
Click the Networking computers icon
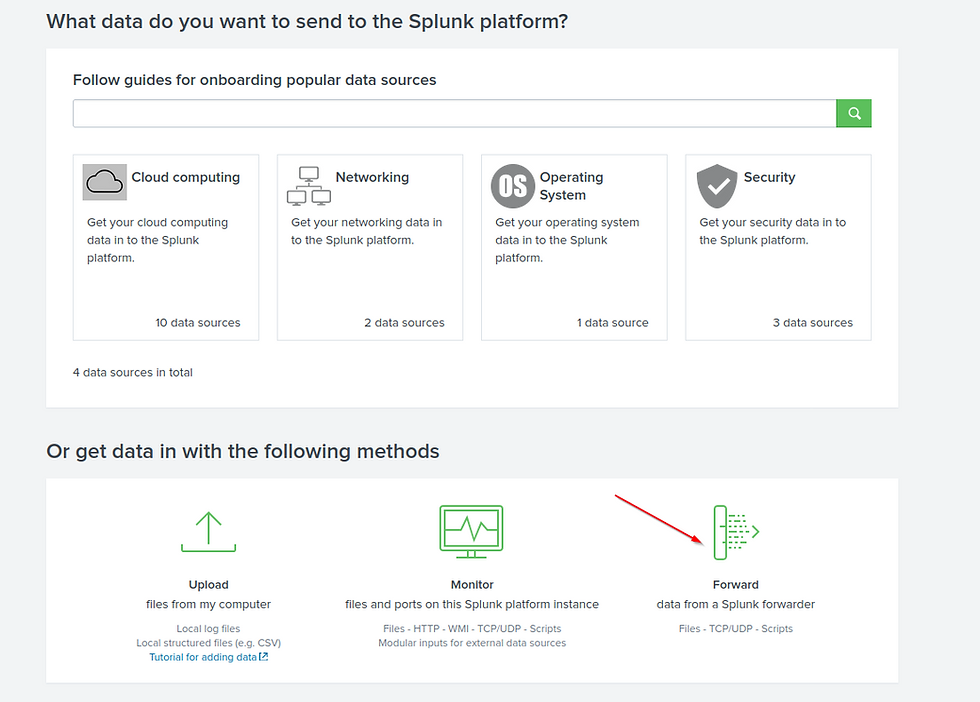click(x=308, y=185)
